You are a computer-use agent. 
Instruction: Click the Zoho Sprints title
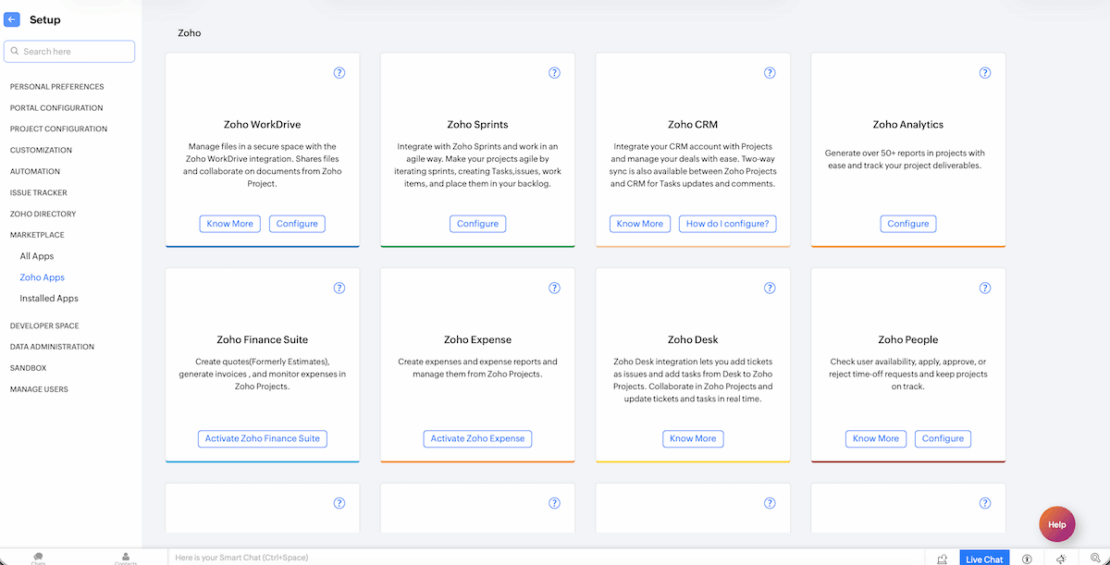click(478, 125)
